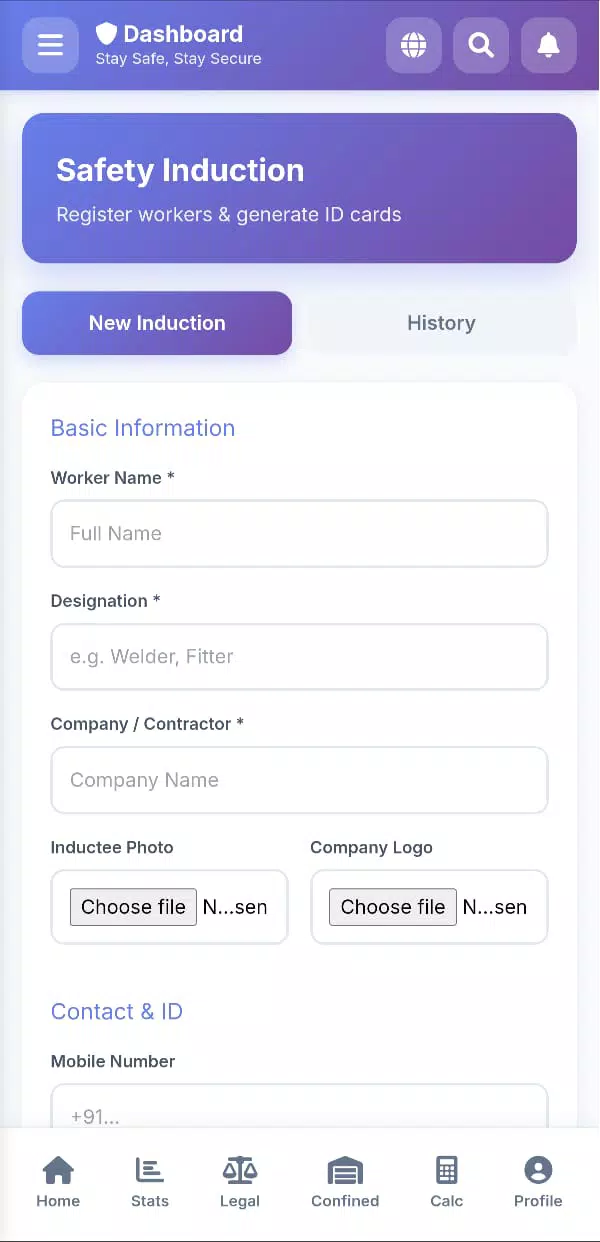Image resolution: width=600 pixels, height=1242 pixels.
Task: Open Profile from bottom bar
Action: (x=538, y=1182)
